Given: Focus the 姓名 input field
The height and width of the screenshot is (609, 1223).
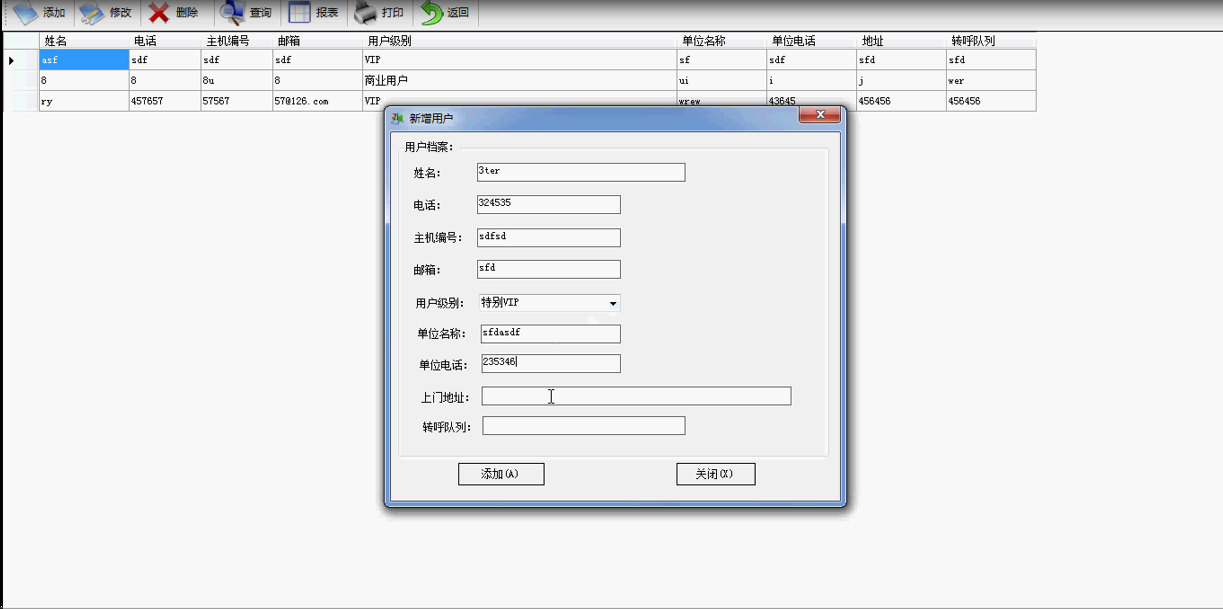Looking at the screenshot, I should pyautogui.click(x=581, y=172).
